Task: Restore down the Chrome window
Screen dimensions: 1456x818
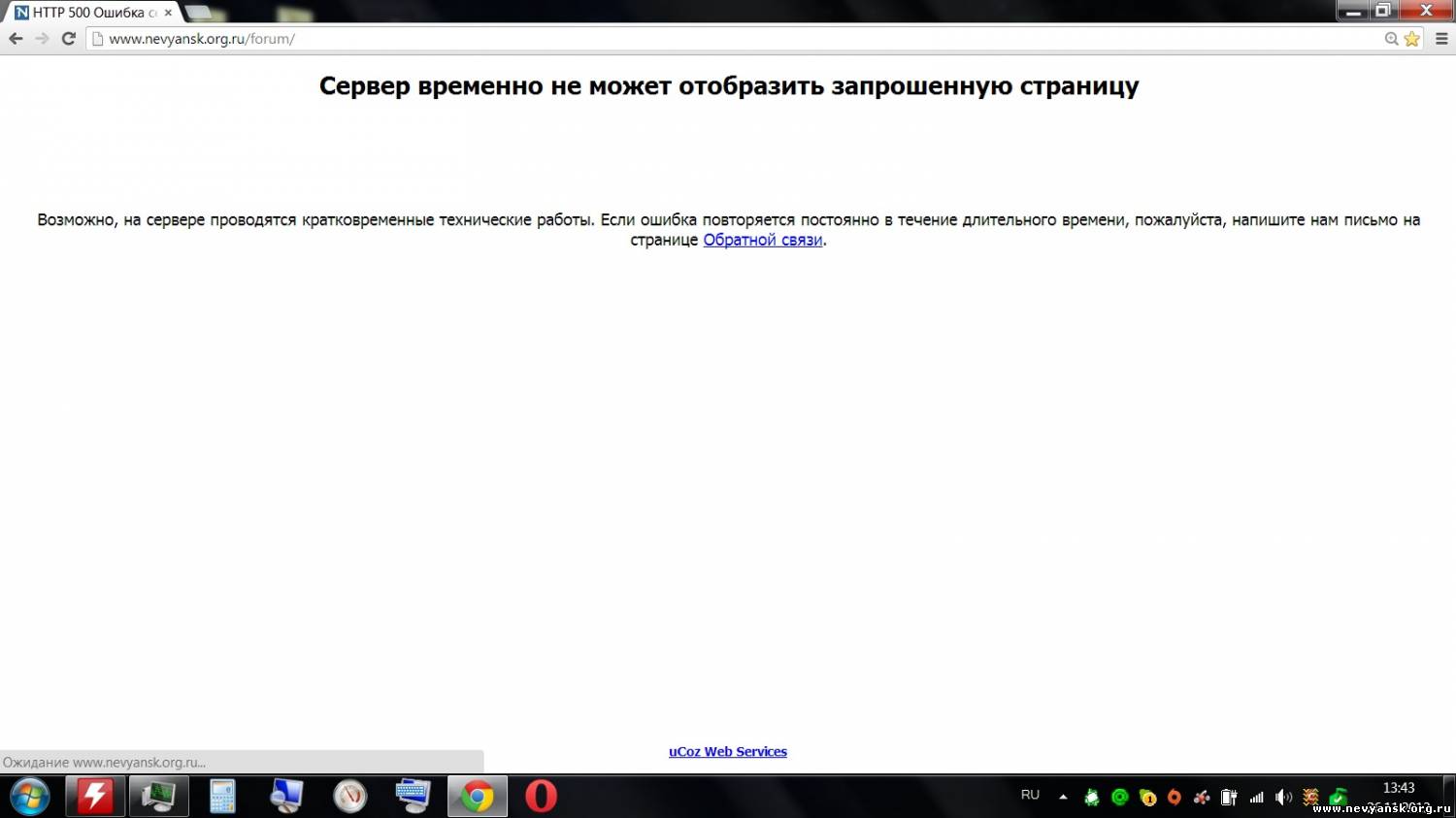Action: pos(1383,11)
